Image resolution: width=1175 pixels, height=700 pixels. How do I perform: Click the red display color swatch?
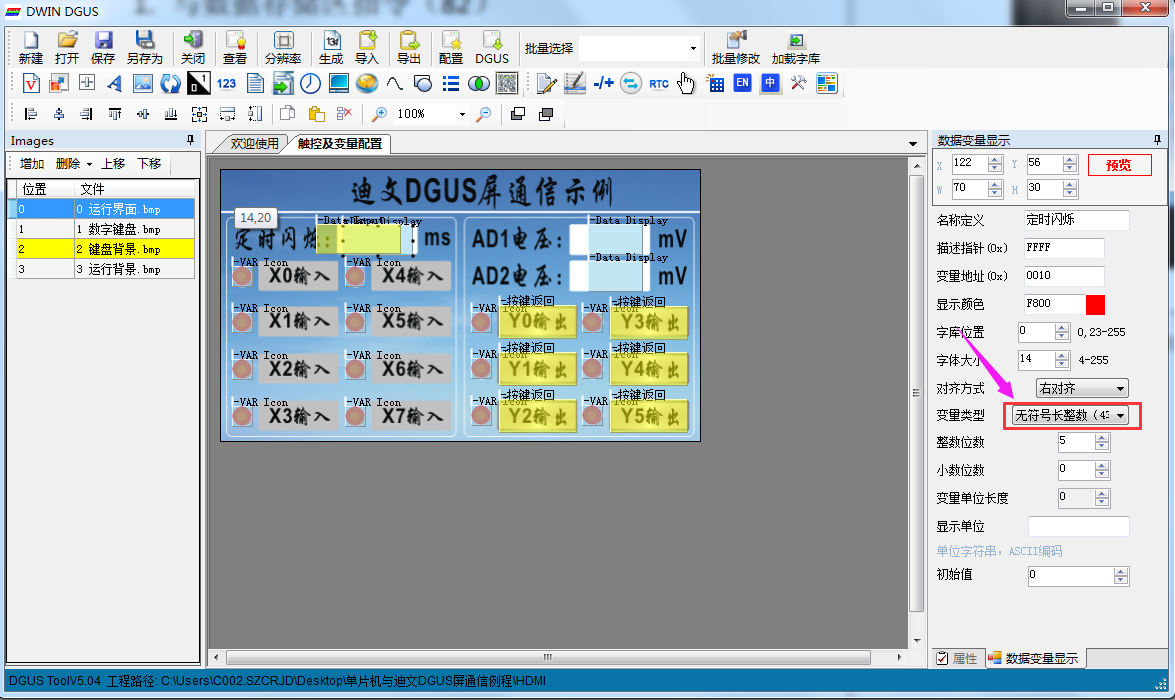(x=1095, y=304)
